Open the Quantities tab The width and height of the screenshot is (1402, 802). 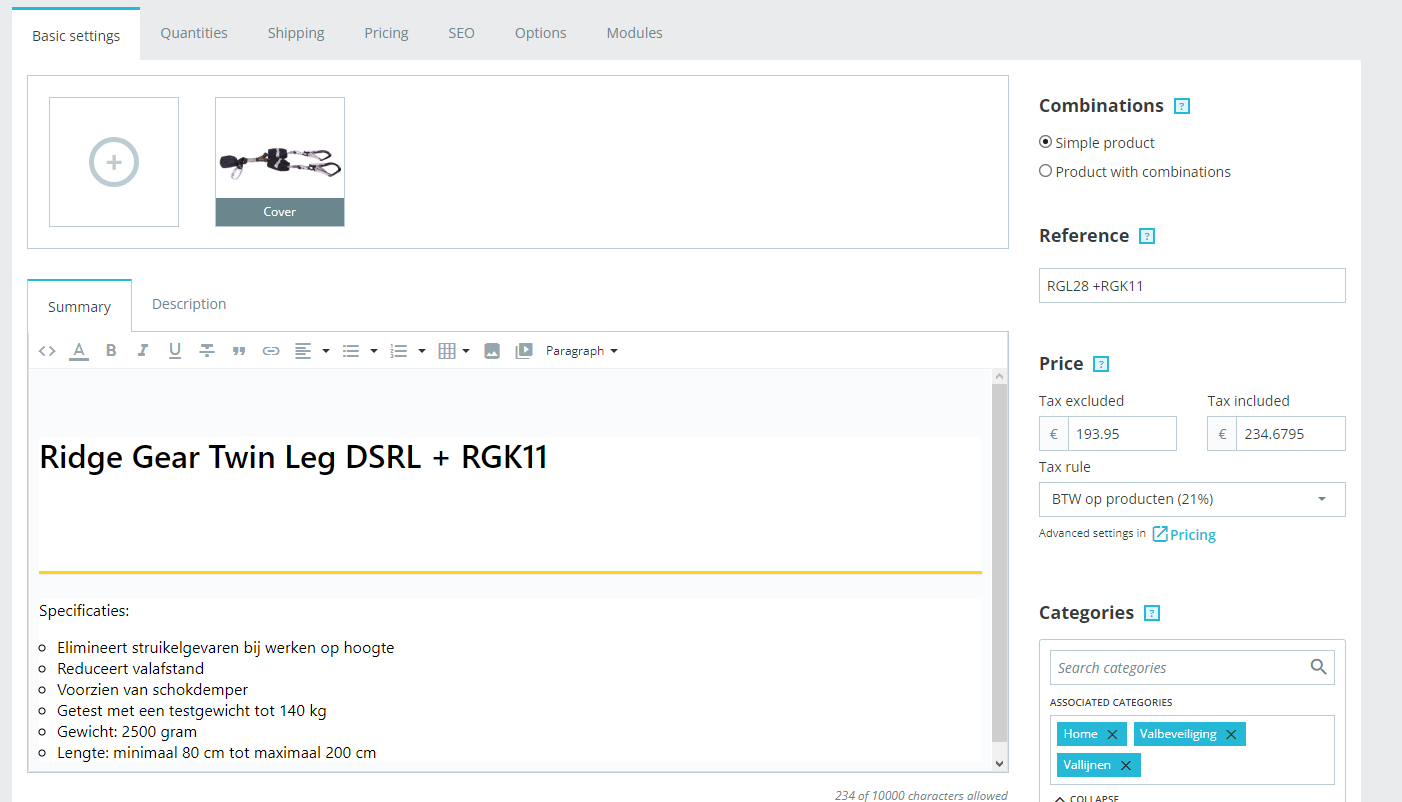pos(194,33)
